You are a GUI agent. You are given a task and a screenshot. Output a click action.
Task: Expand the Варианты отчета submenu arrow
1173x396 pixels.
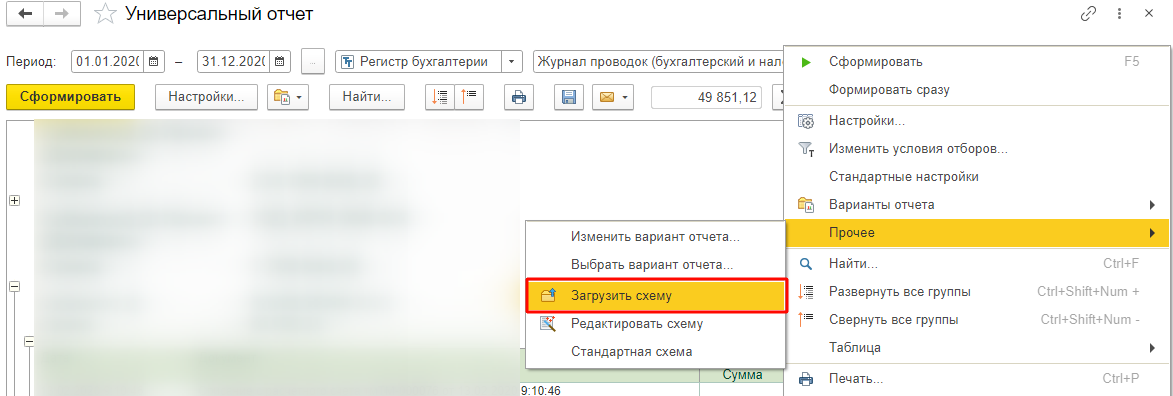[1151, 204]
